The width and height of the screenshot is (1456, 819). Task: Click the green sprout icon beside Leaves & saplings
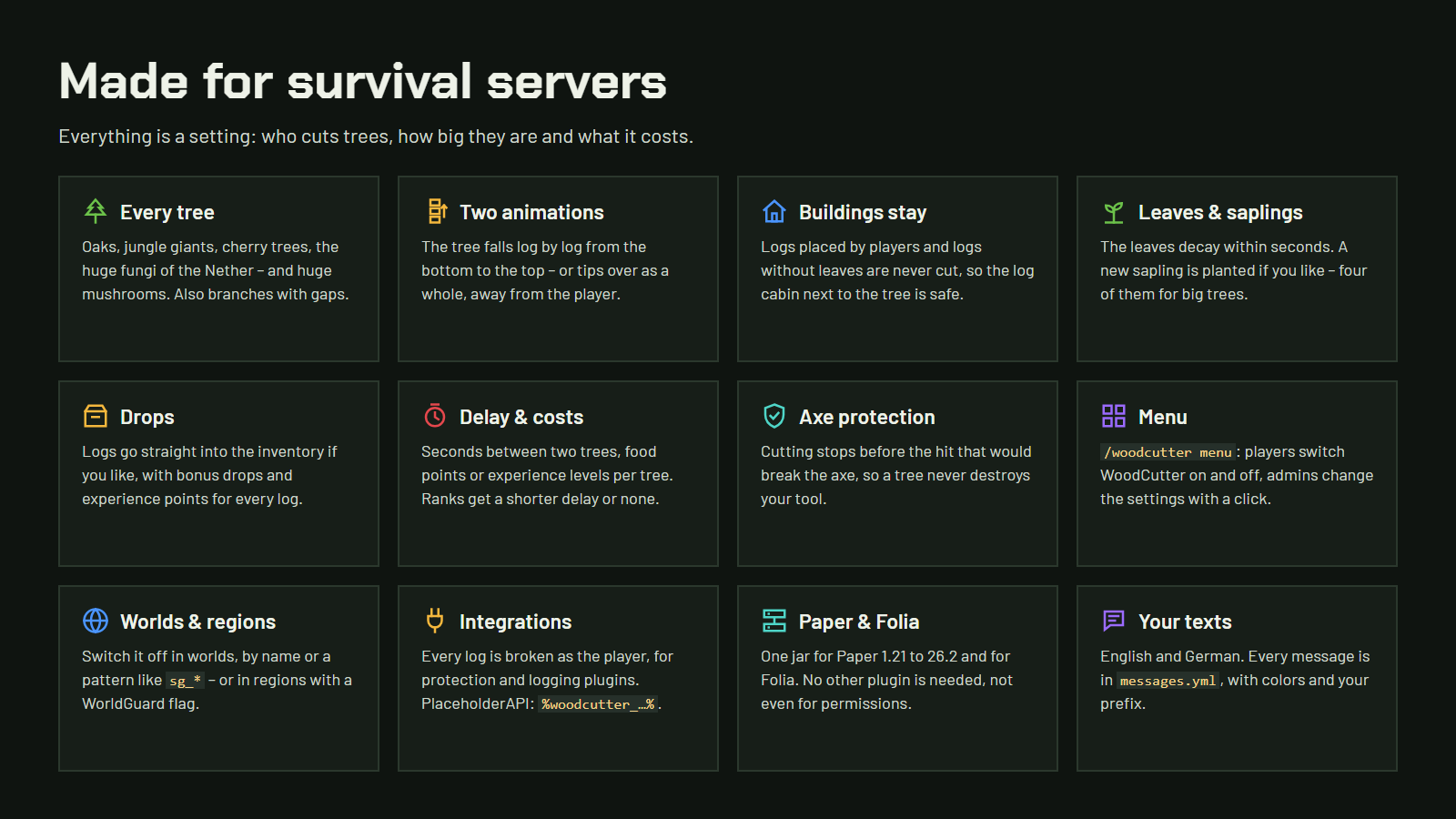[1114, 212]
